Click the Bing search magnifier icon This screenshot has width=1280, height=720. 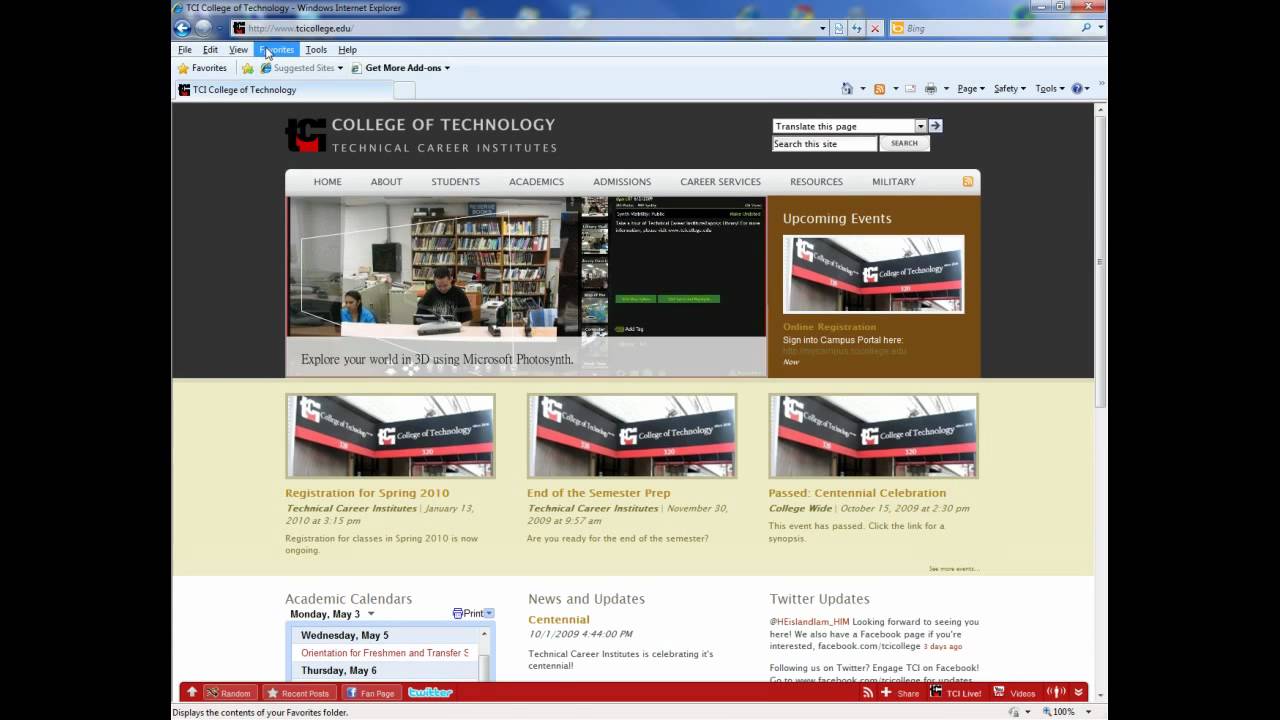tap(1087, 28)
